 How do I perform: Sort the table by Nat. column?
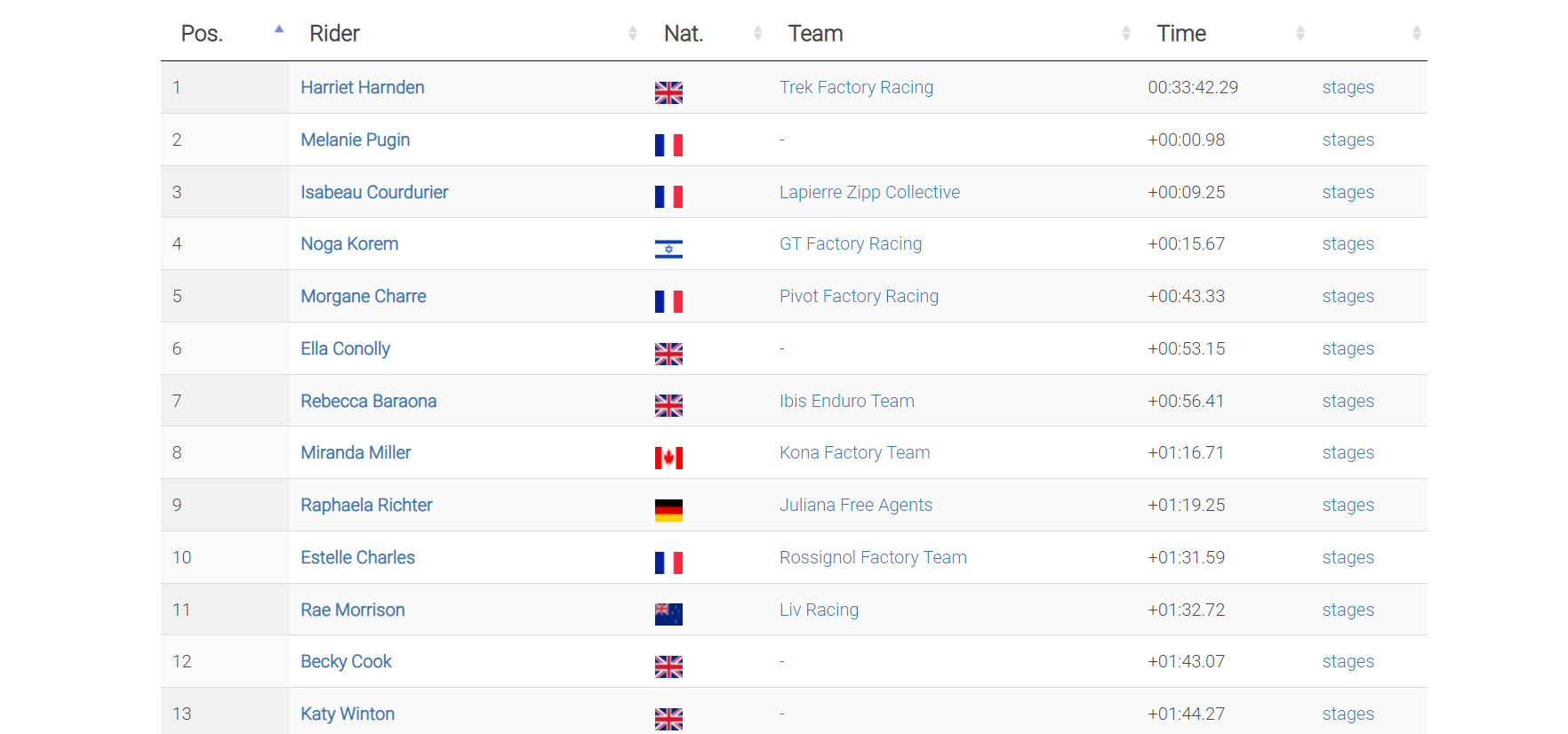[x=757, y=34]
